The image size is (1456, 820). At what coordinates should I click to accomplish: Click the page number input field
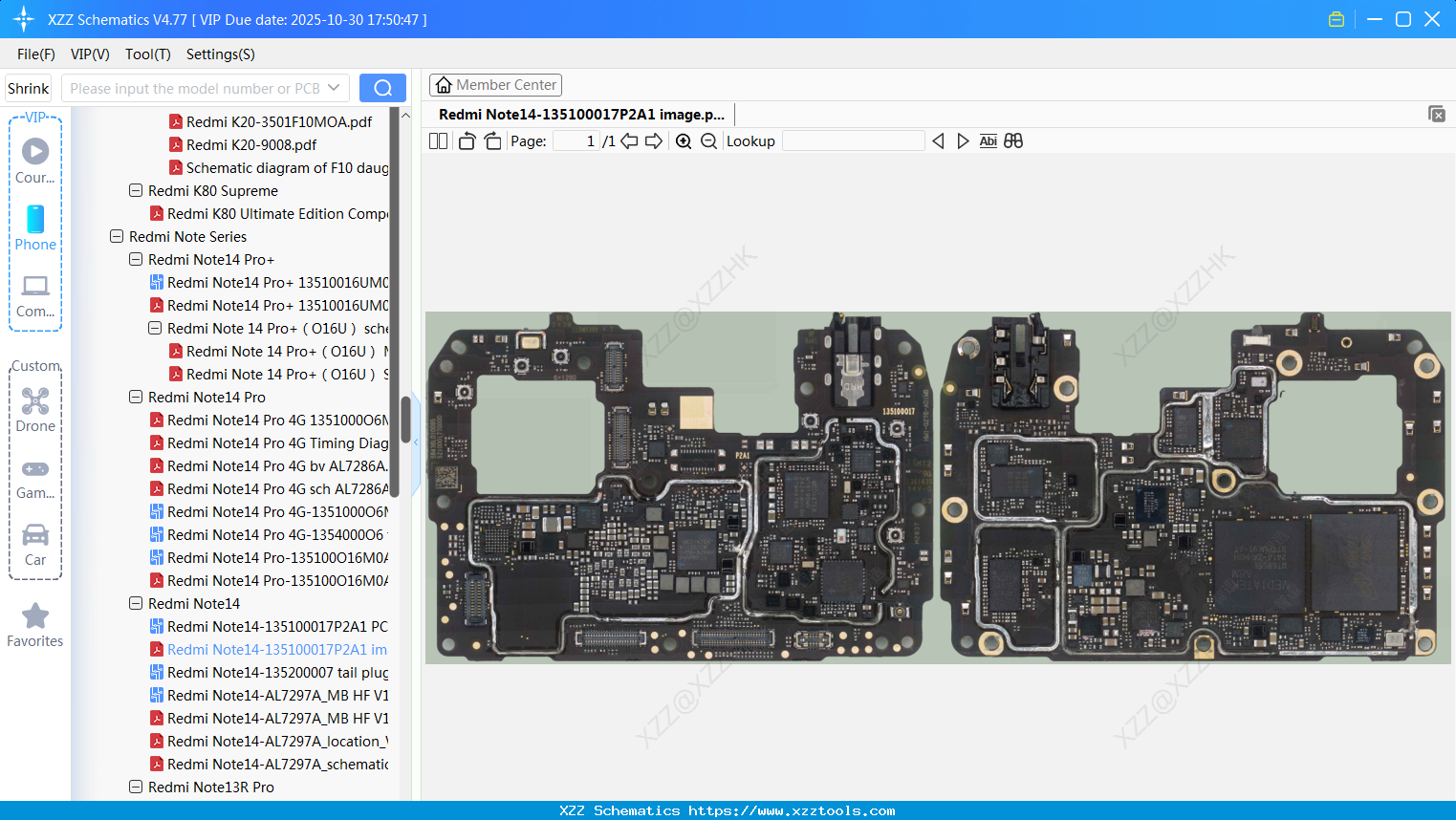point(575,140)
